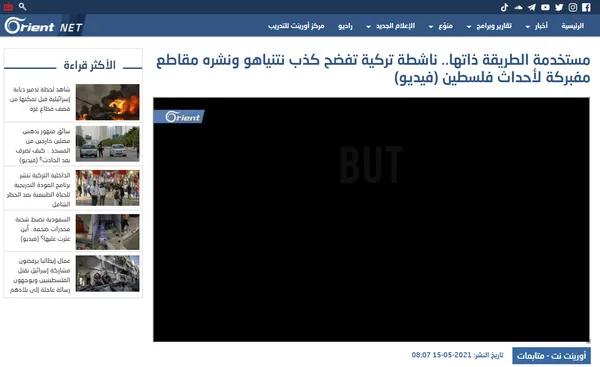Click the publish date 08:07 15-05-2021
This screenshot has height=367, width=600.
pyautogui.click(x=441, y=355)
